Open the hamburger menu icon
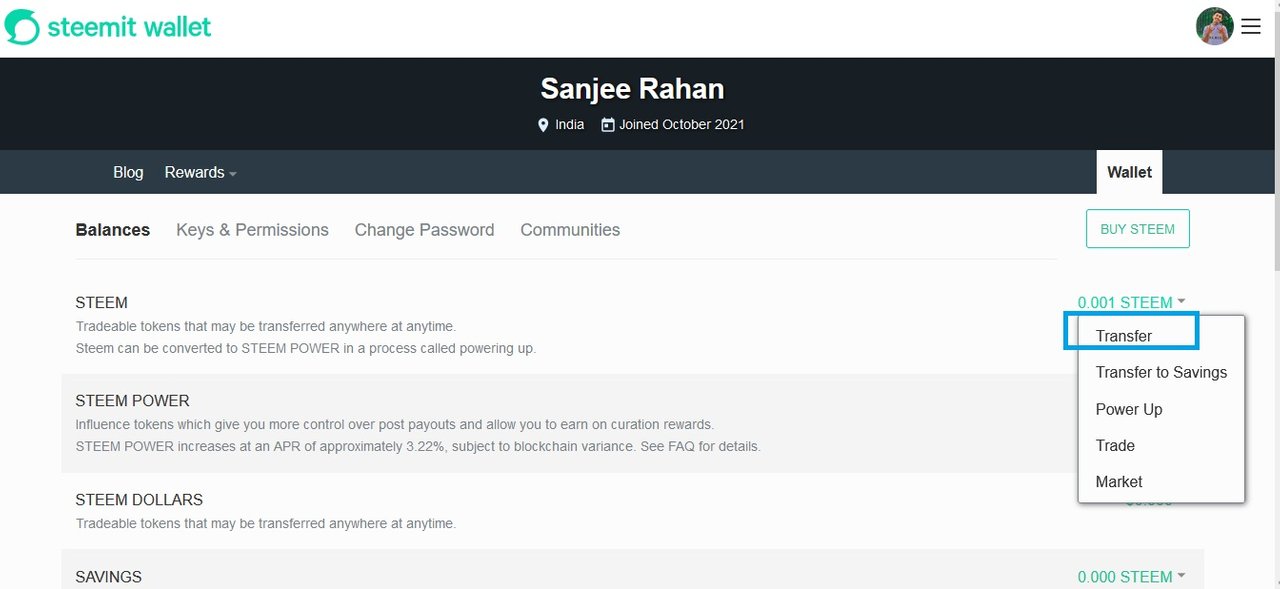This screenshot has height=589, width=1280. point(1251,27)
